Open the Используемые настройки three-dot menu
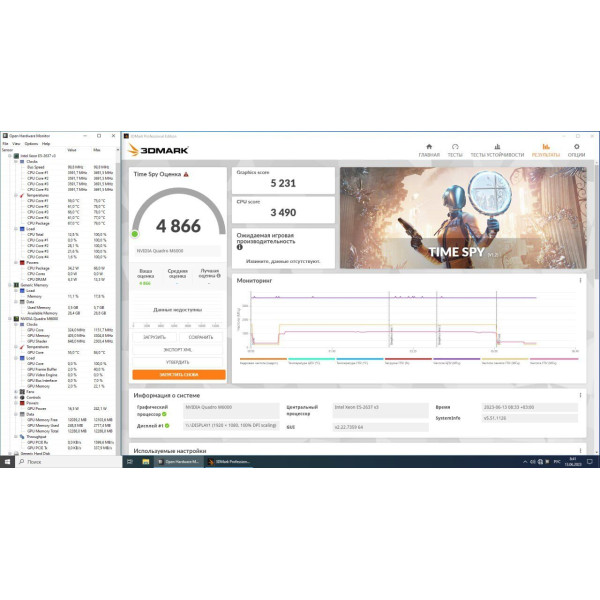Screen dimensions: 600x600 [580, 451]
